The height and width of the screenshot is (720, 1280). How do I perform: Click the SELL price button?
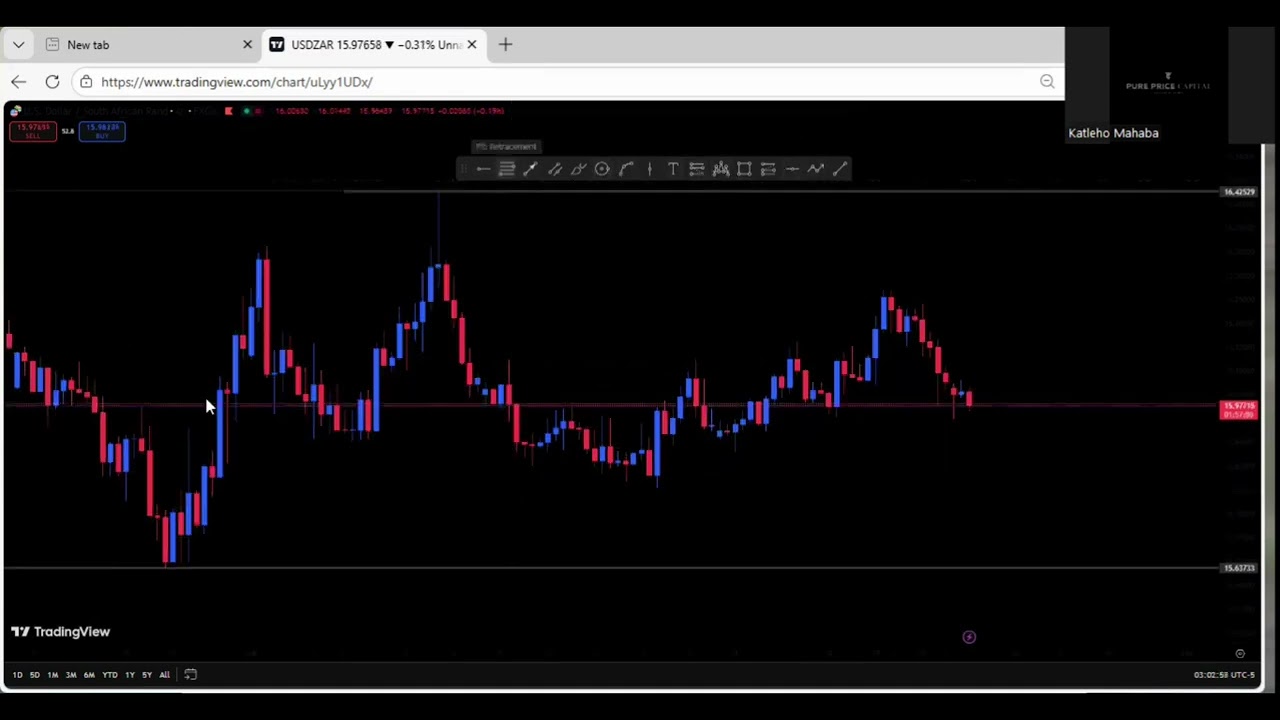coord(33,131)
